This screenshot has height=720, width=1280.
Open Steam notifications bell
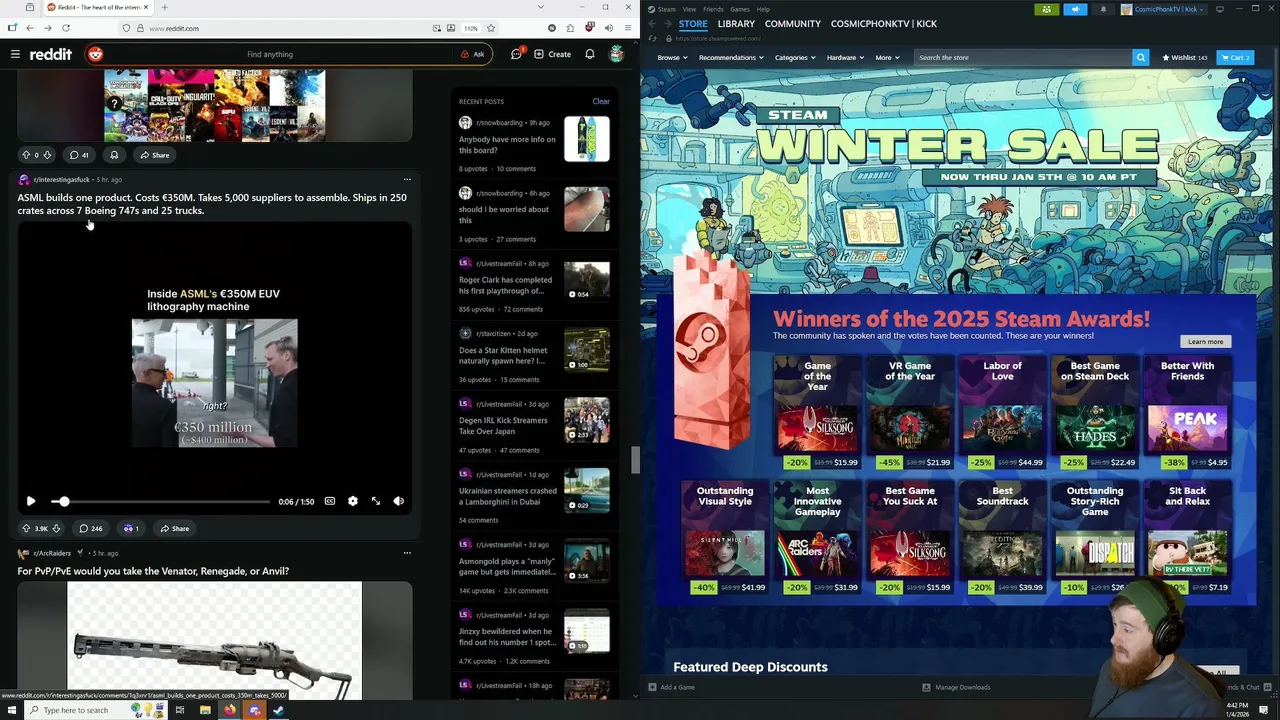[x=1104, y=9]
